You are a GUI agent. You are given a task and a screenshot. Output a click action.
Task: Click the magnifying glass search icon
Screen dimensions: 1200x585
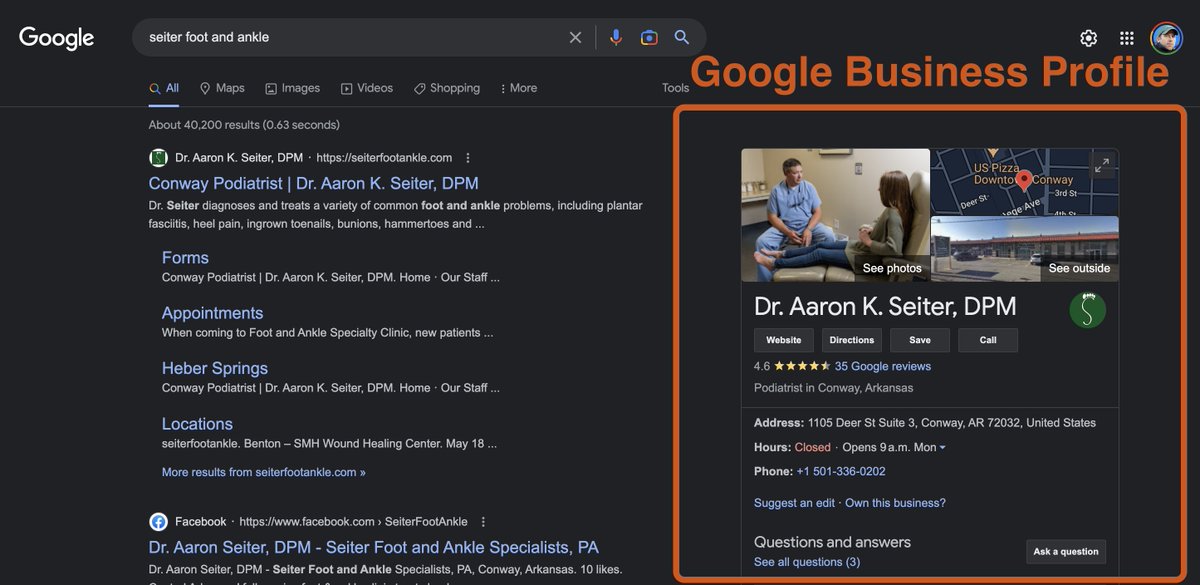click(682, 37)
